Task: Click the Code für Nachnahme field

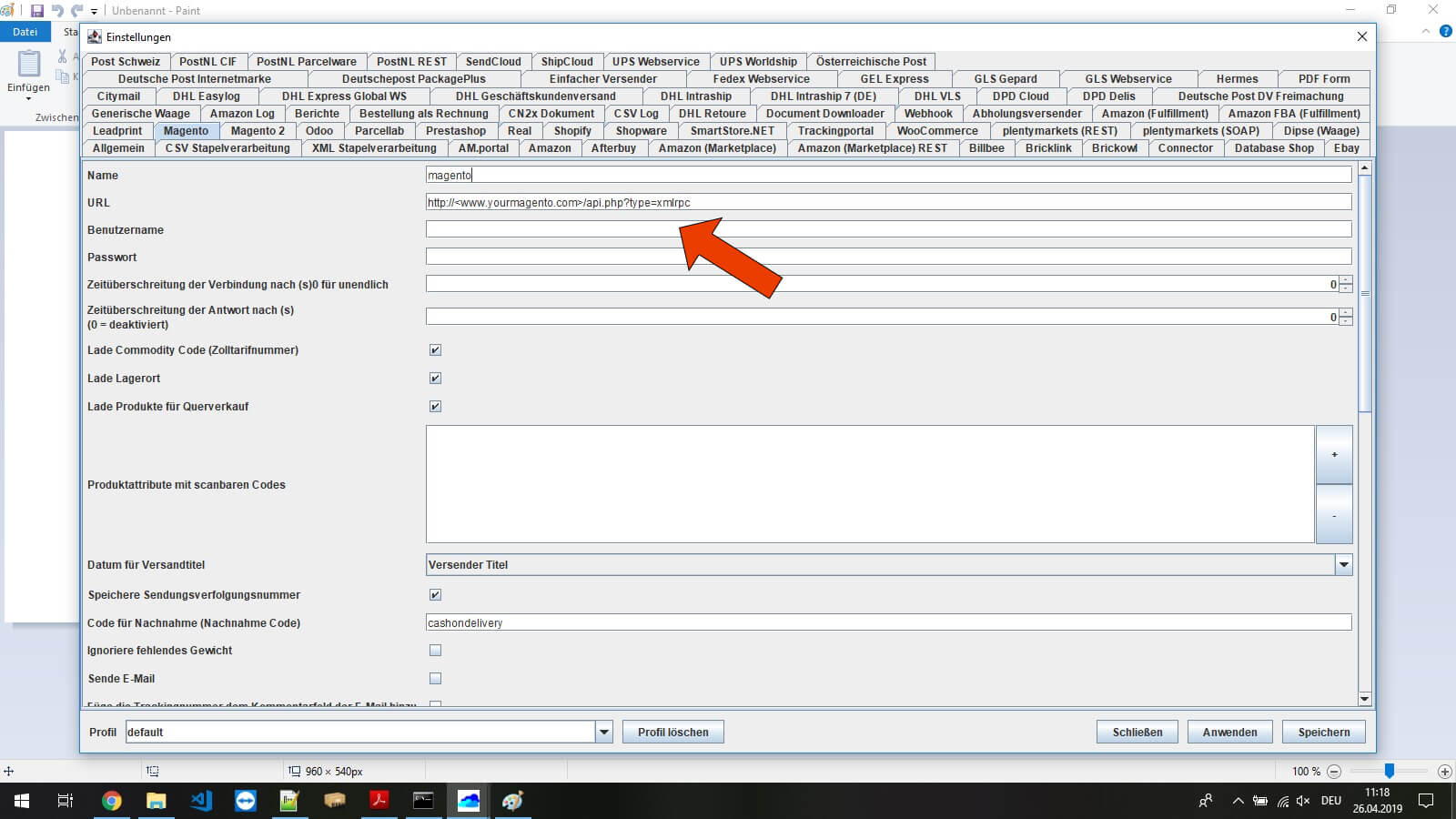Action: 889,623
